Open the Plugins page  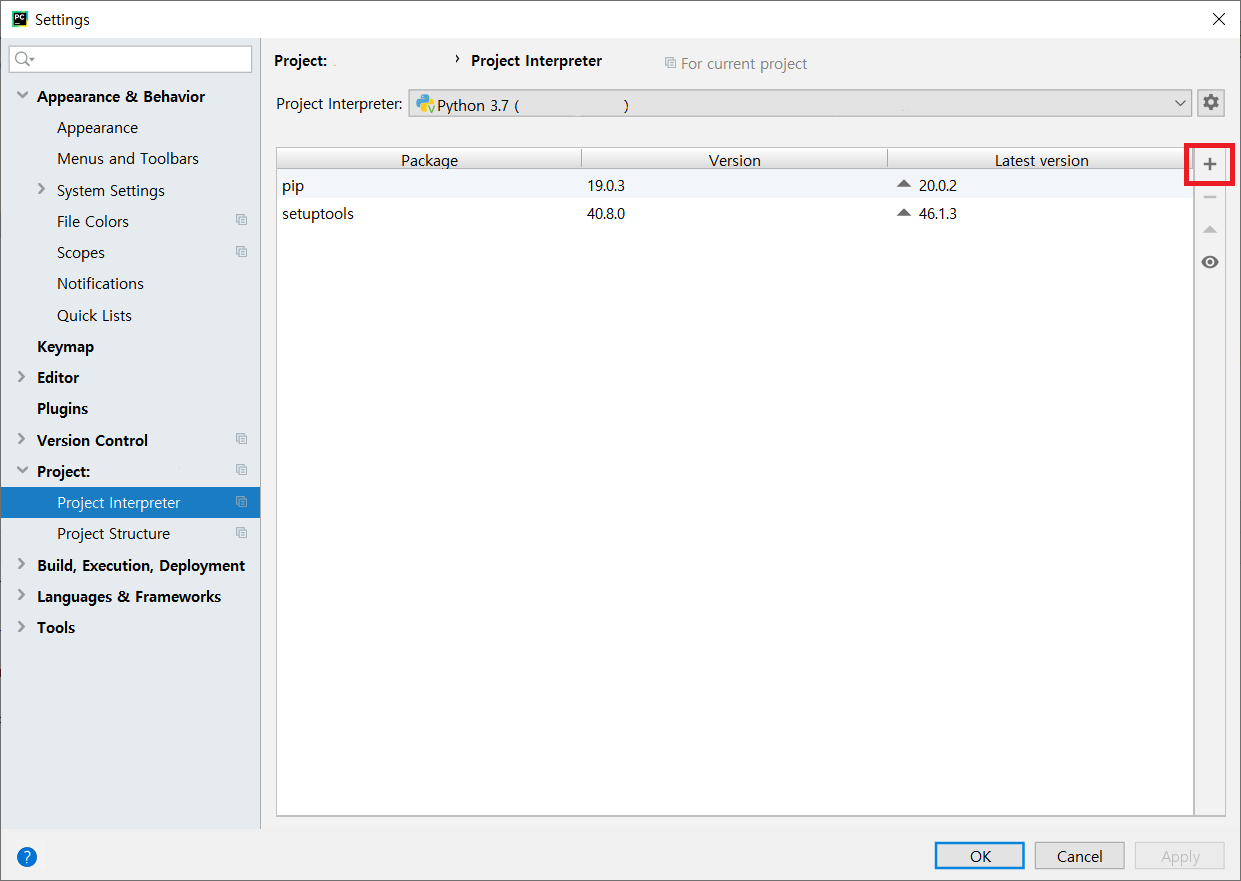click(x=62, y=409)
